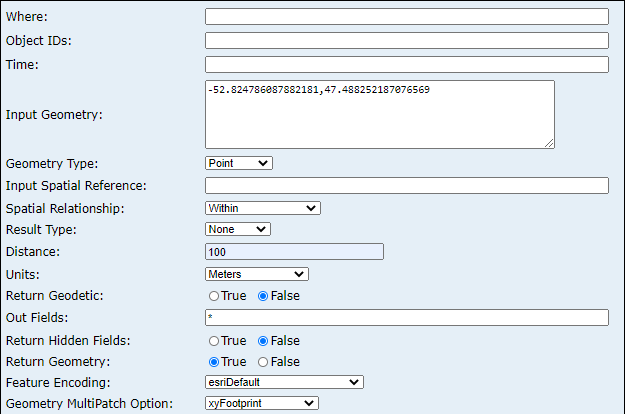Click the Input Spatial Reference field
625x414 pixels.
pyautogui.click(x=406, y=185)
